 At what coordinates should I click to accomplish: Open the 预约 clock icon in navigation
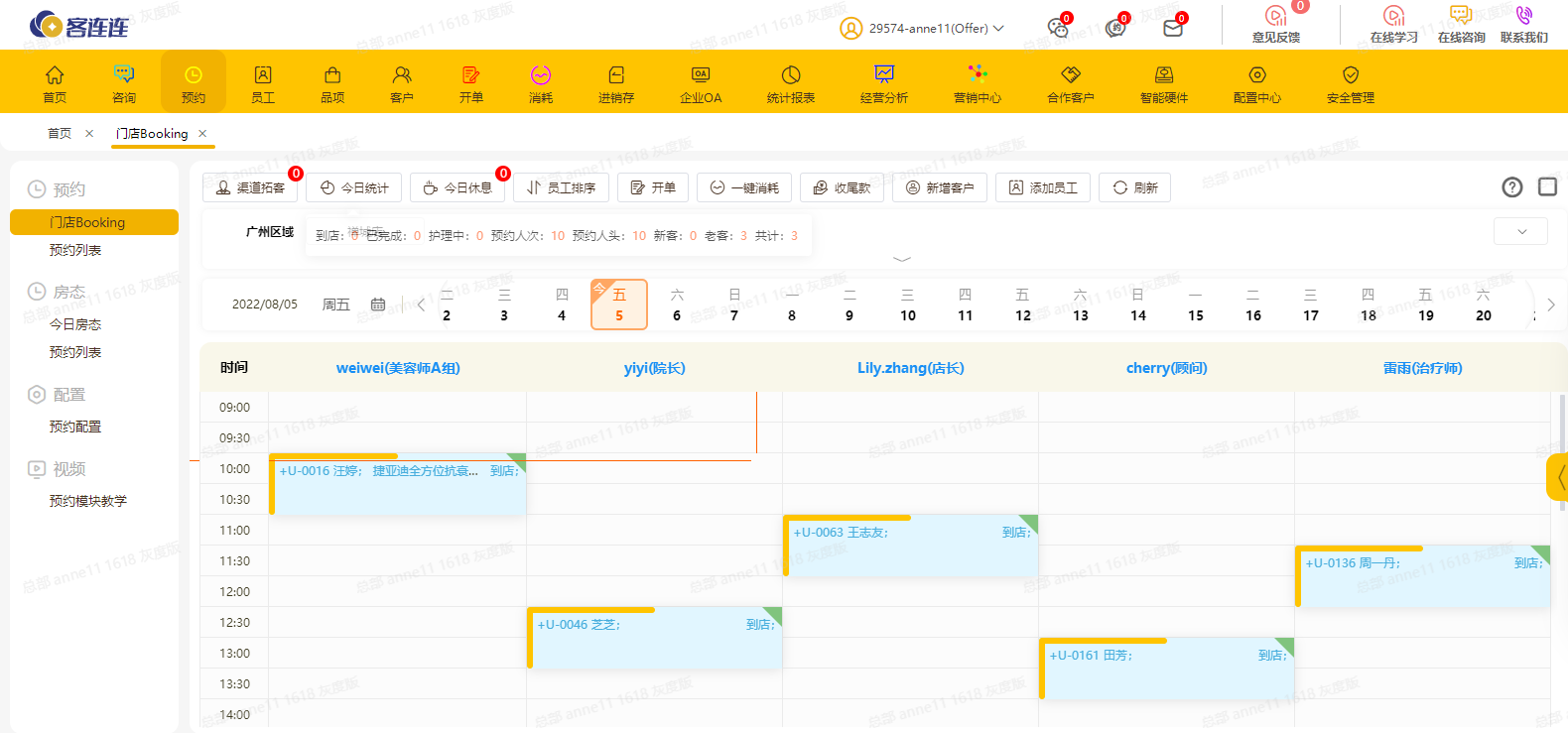point(194,75)
